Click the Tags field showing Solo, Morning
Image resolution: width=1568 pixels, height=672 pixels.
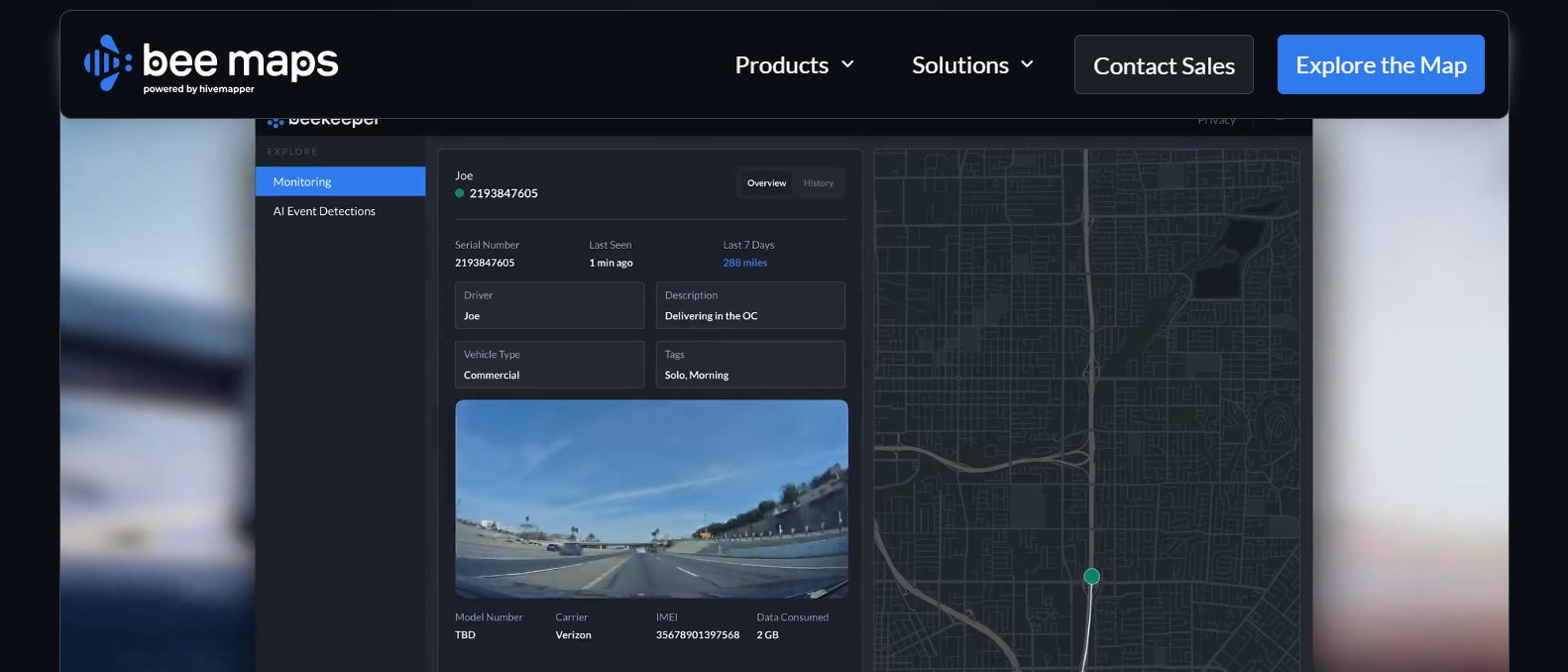750,365
